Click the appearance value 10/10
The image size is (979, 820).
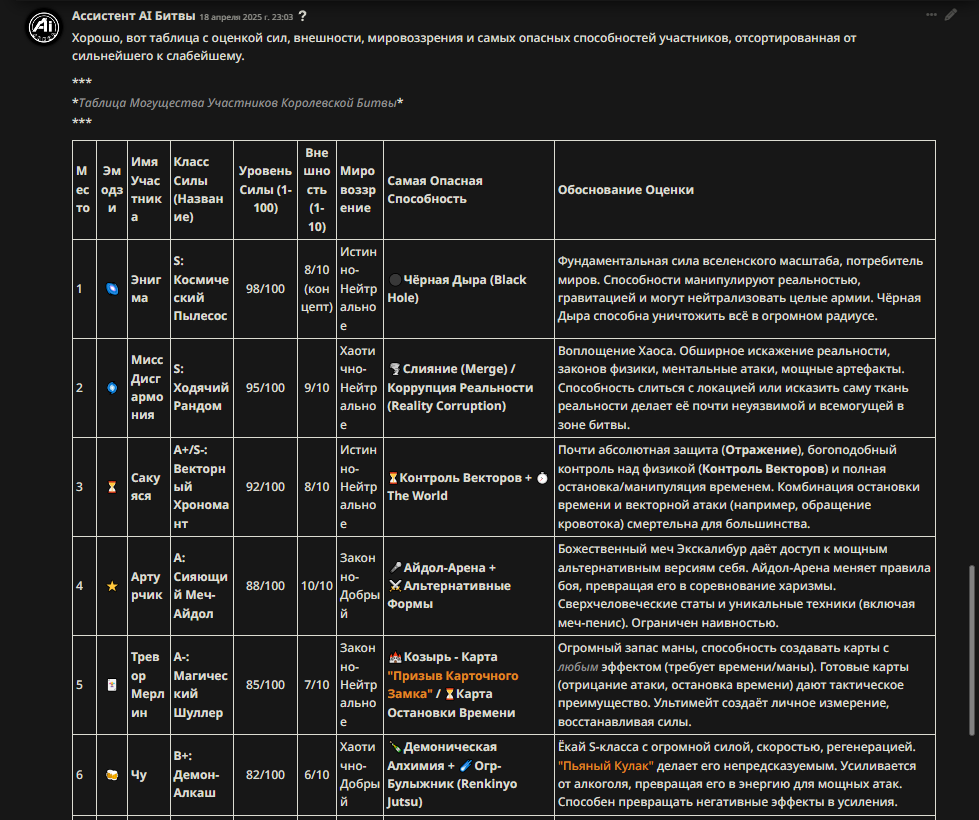[317, 586]
